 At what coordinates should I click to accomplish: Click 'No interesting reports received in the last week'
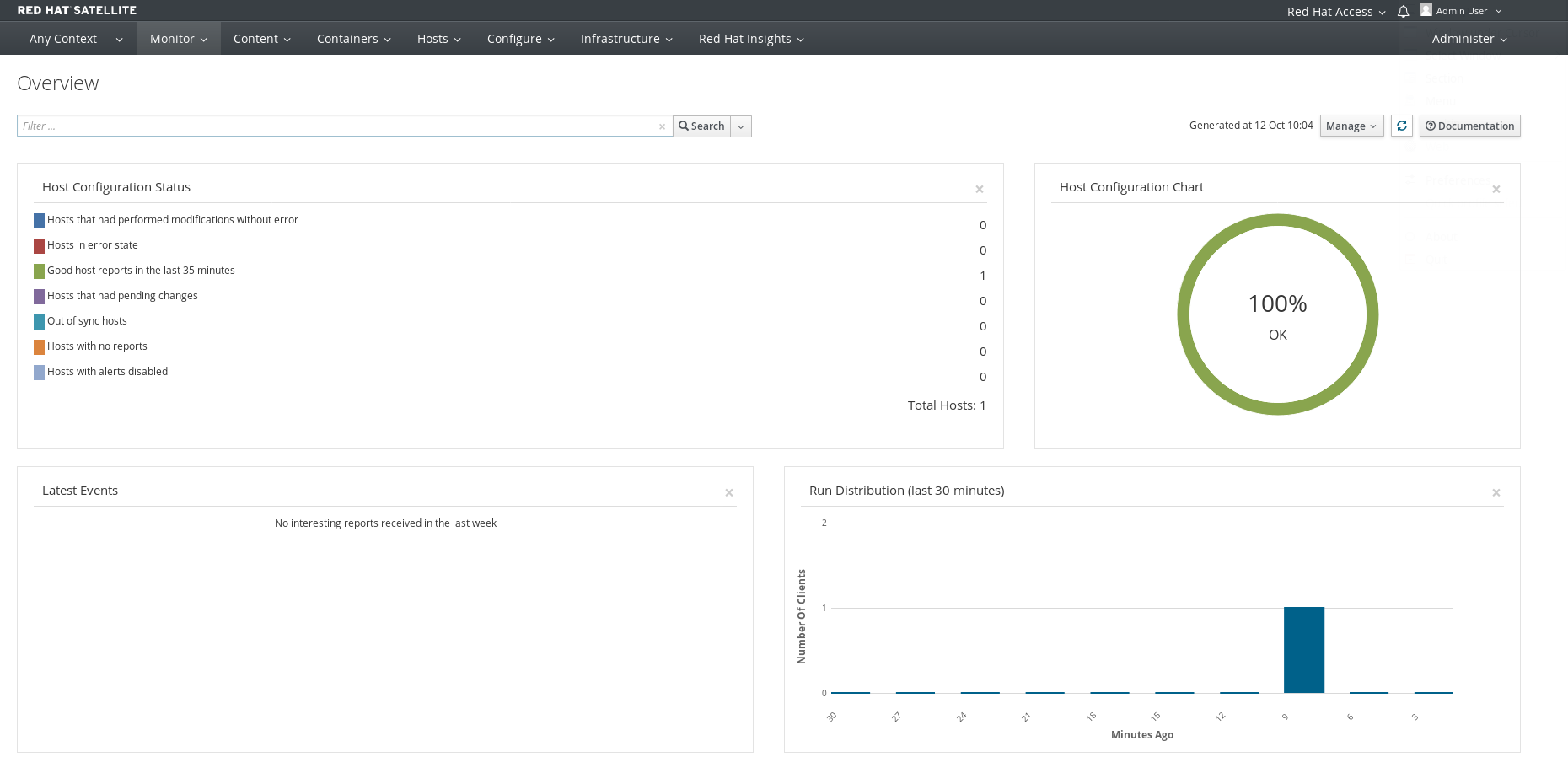pyautogui.click(x=385, y=523)
